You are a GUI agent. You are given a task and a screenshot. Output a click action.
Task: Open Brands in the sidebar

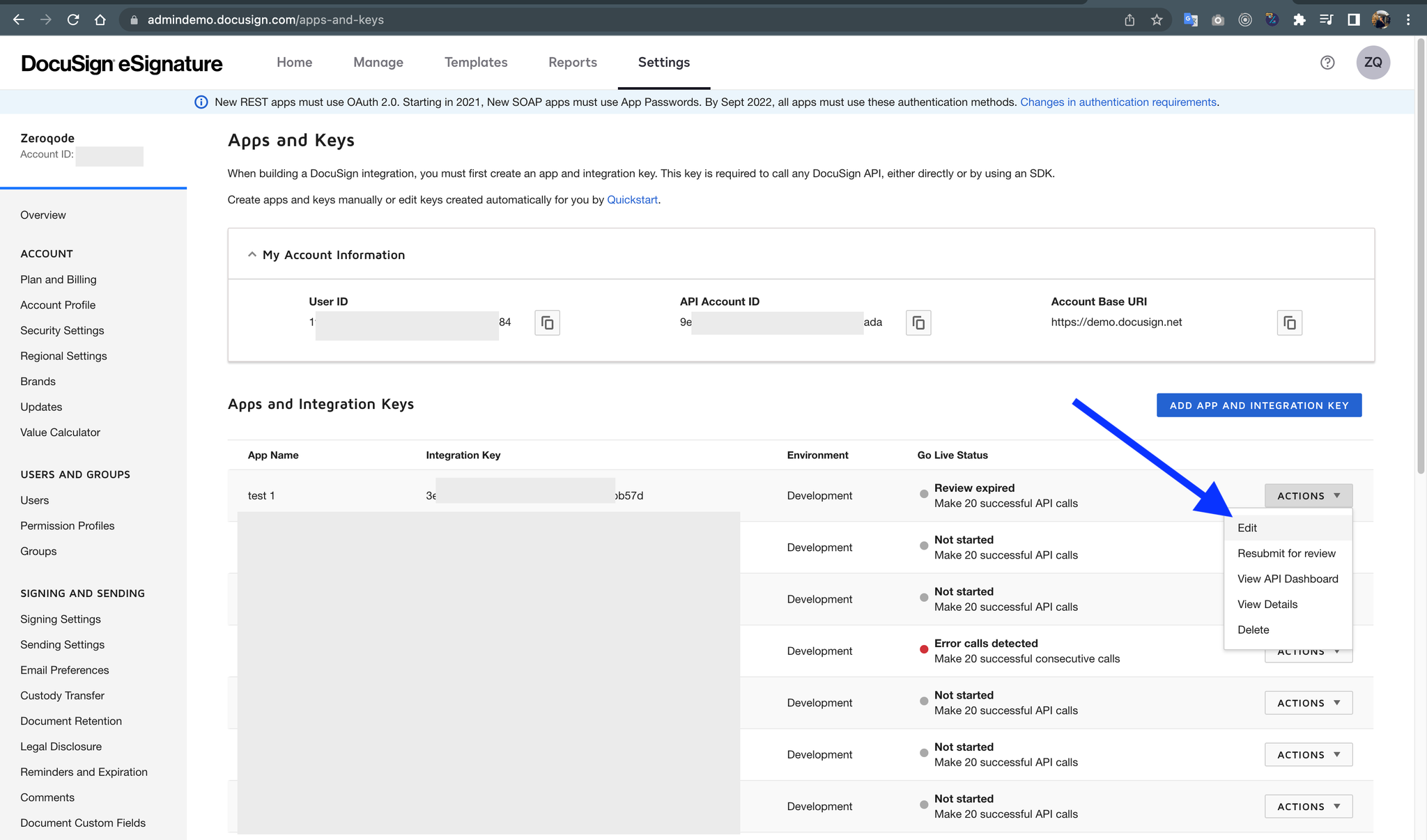pyautogui.click(x=38, y=382)
